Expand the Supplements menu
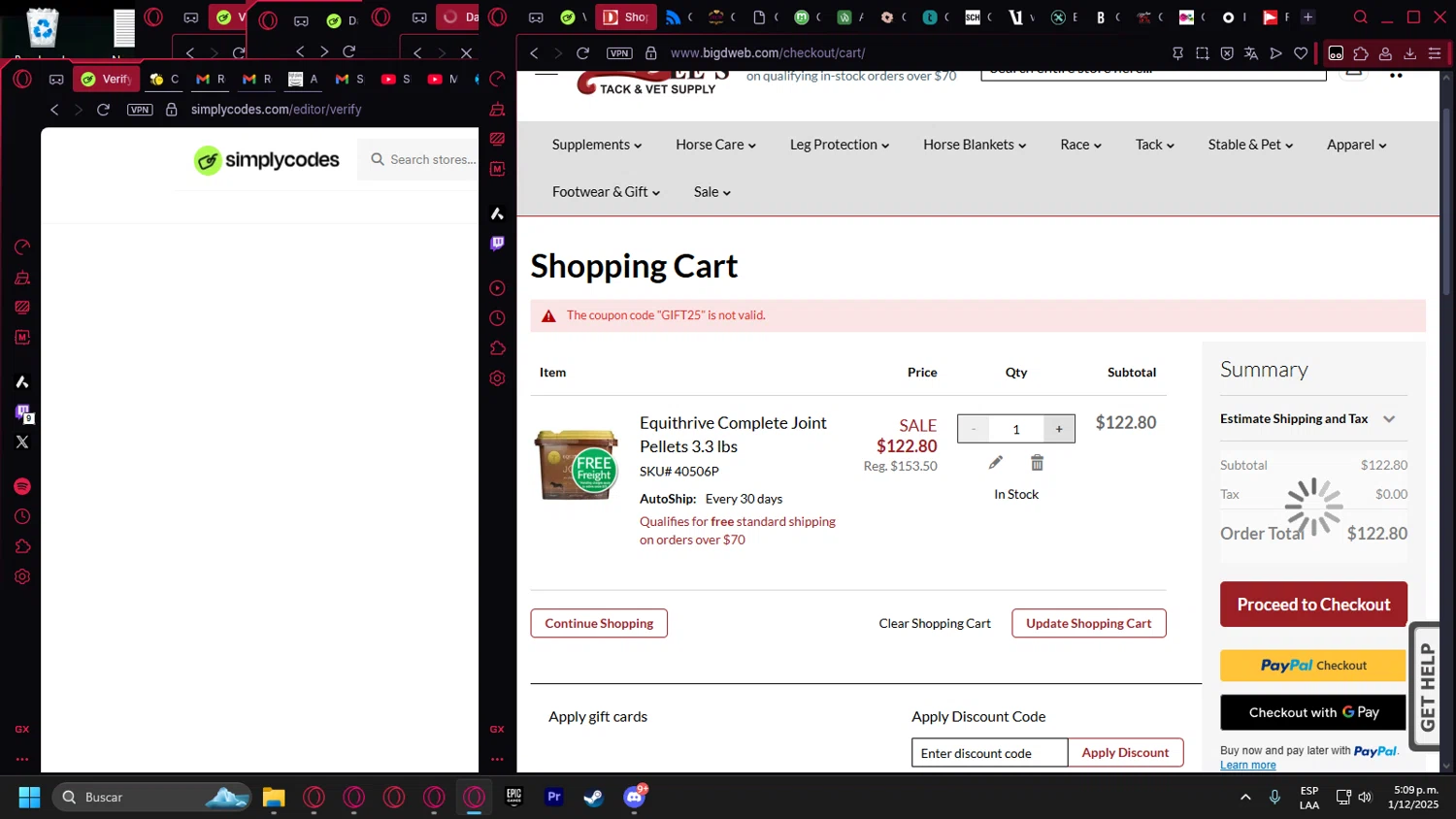Image resolution: width=1456 pixels, height=819 pixels. coord(597,145)
